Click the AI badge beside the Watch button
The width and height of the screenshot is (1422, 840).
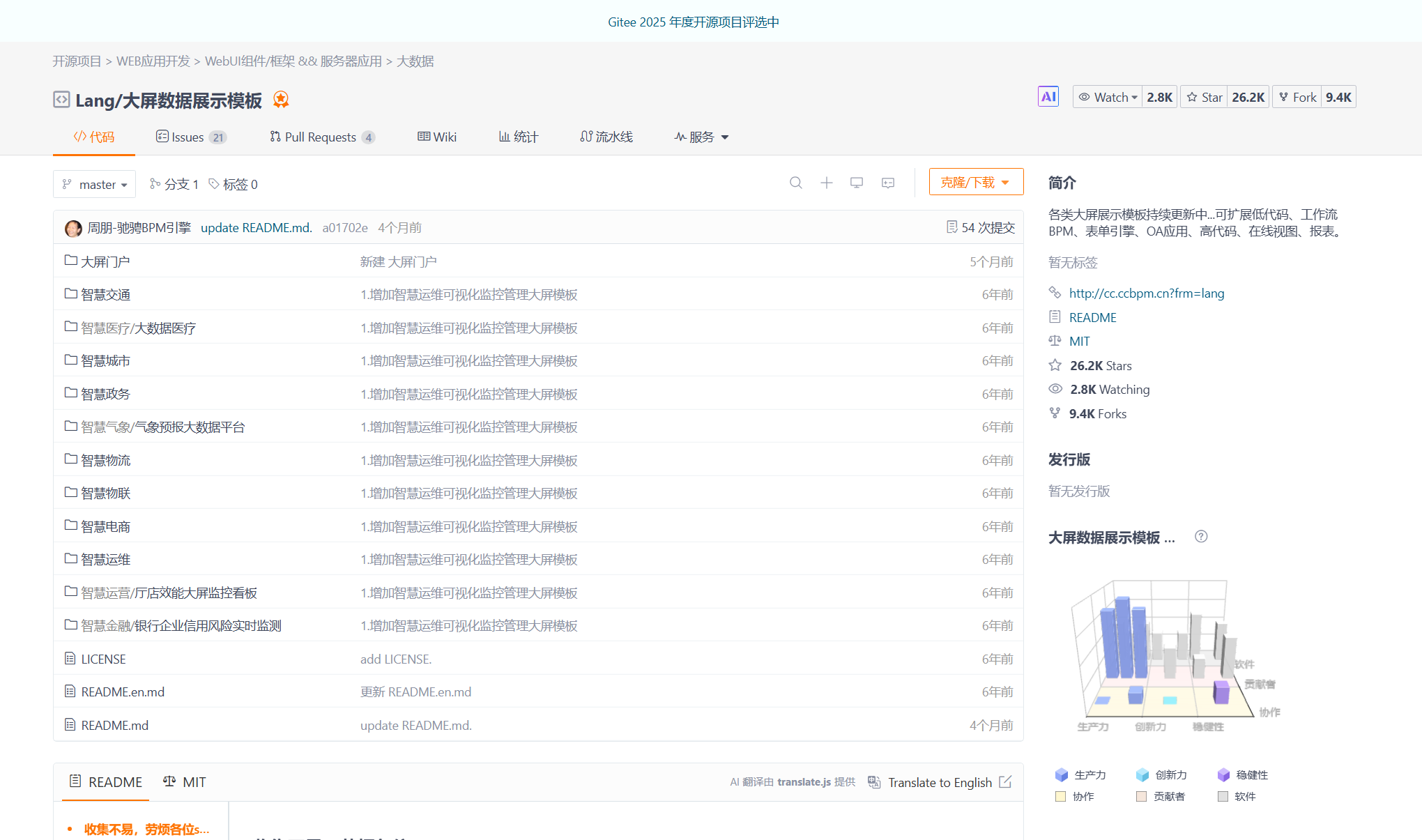[x=1048, y=96]
